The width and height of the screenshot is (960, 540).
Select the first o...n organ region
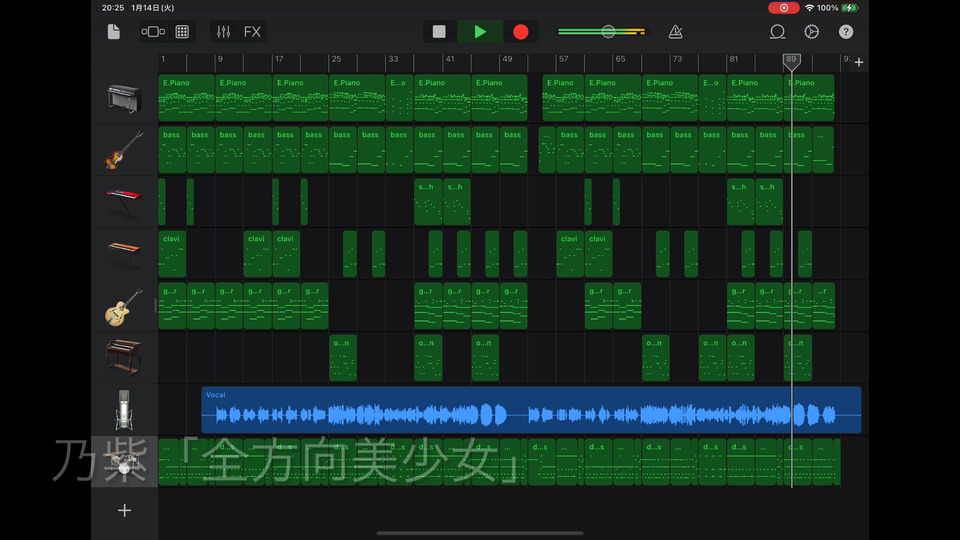point(343,358)
